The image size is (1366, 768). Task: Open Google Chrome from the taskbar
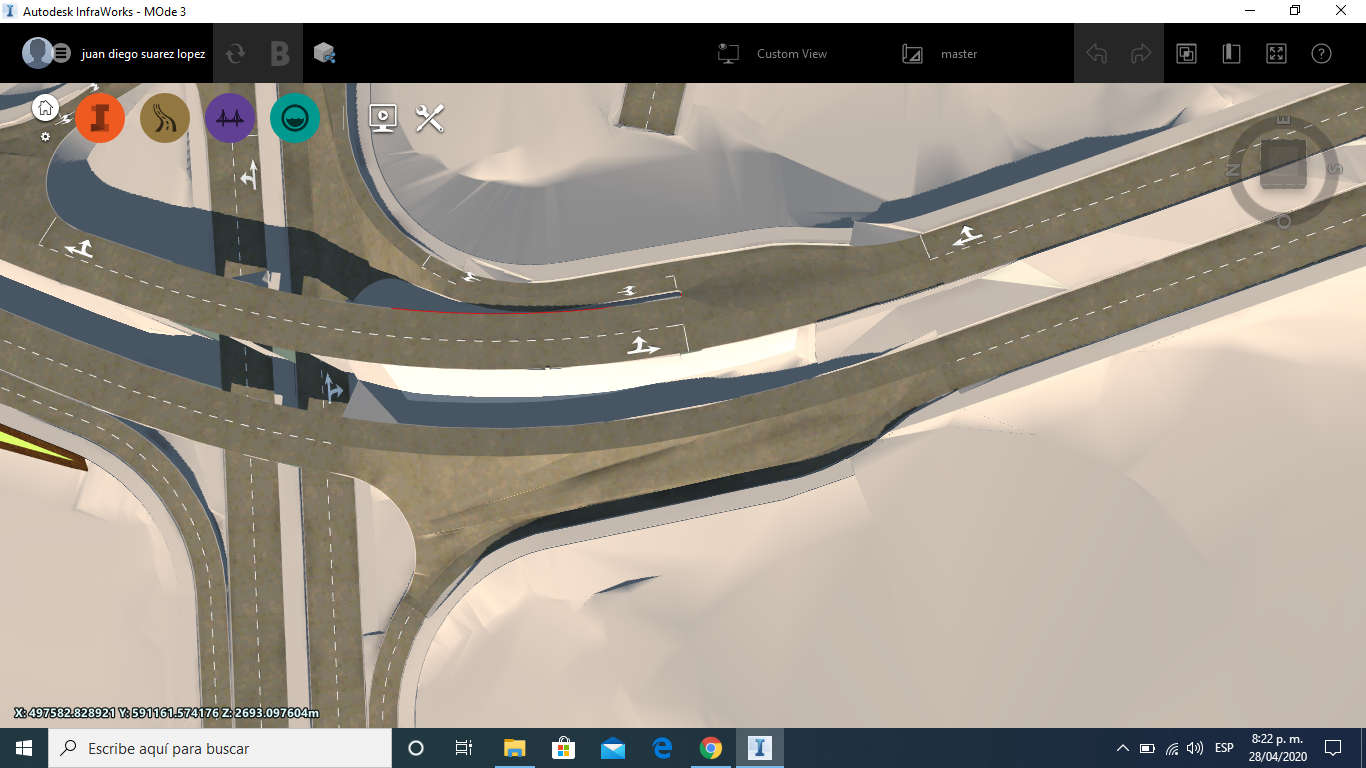(x=710, y=747)
